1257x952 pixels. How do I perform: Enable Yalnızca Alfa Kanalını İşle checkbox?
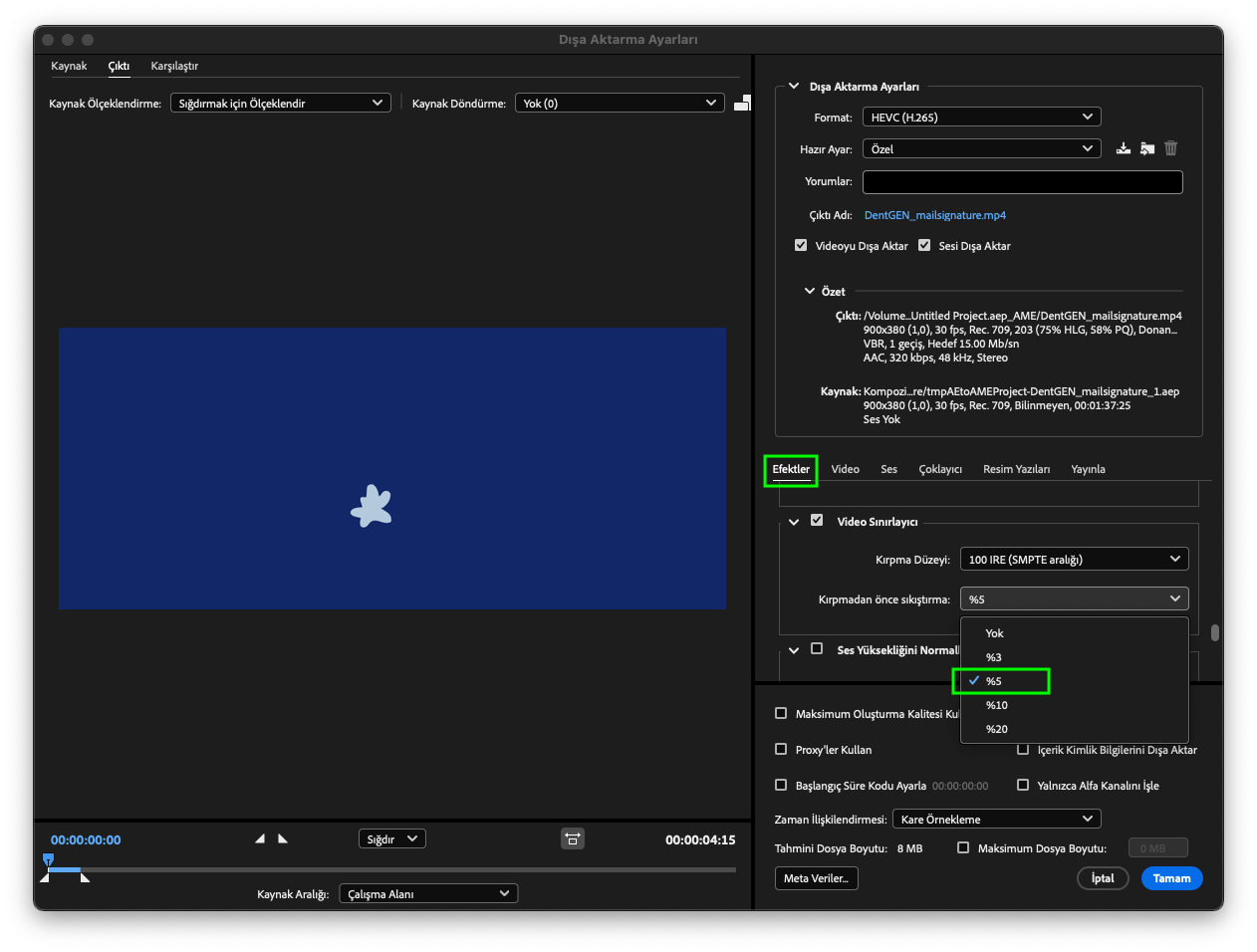pos(1023,785)
